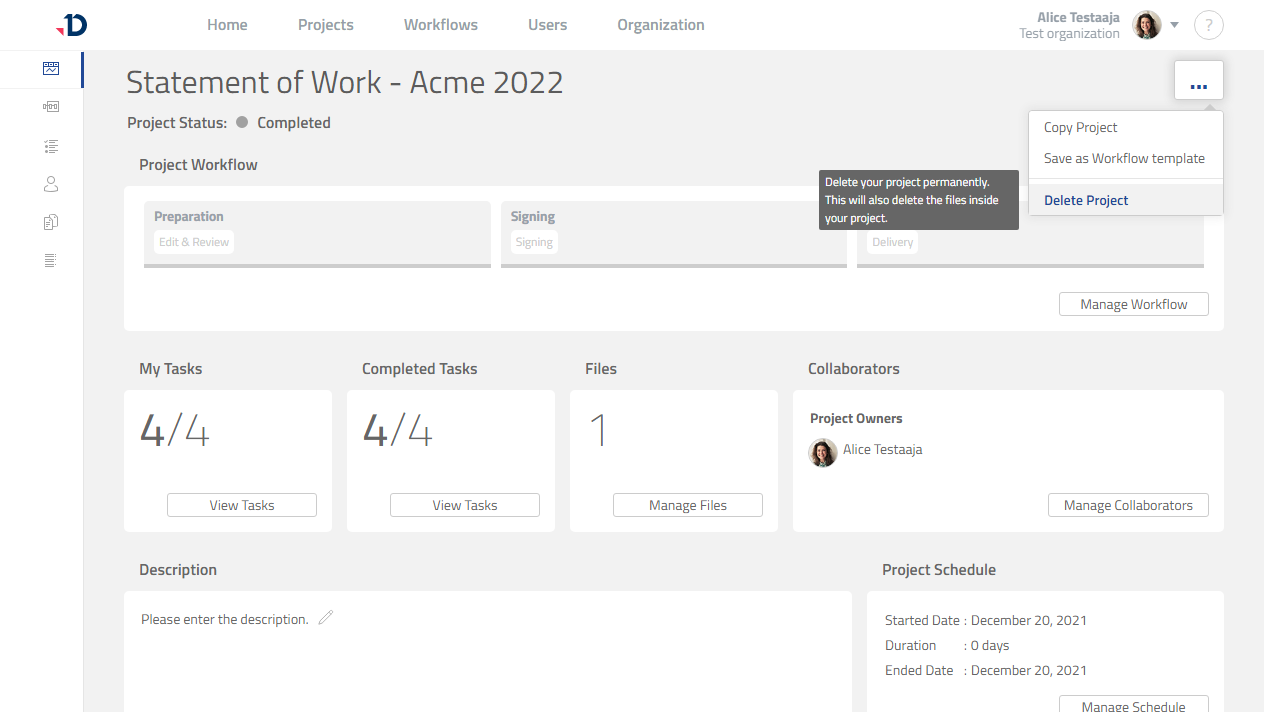The height and width of the screenshot is (712, 1264).
Task: Open the files documents icon in sidebar
Action: pyautogui.click(x=51, y=222)
